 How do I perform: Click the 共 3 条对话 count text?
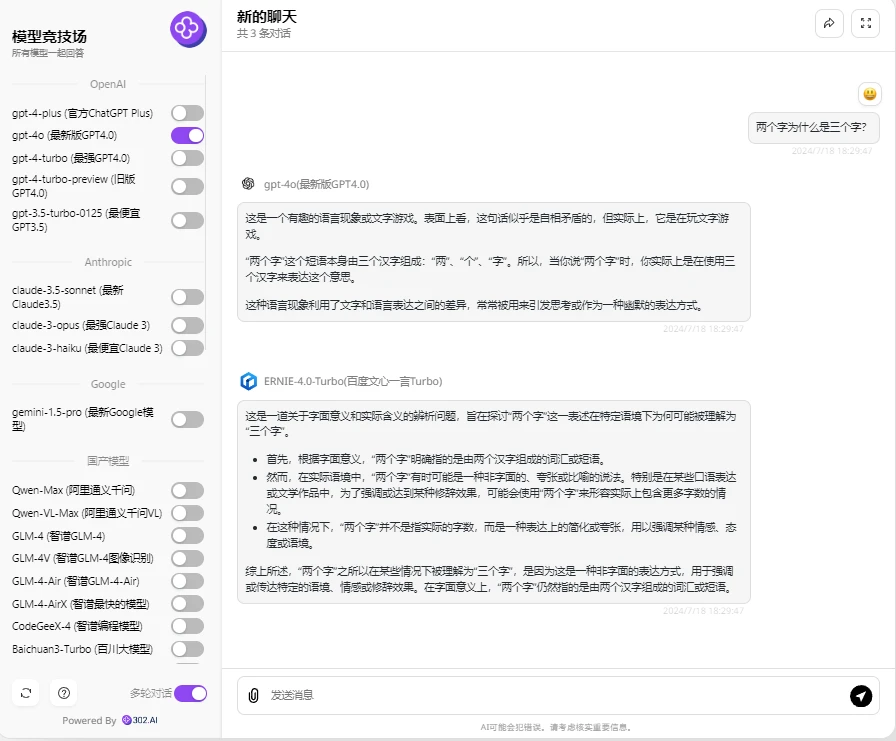(x=263, y=33)
